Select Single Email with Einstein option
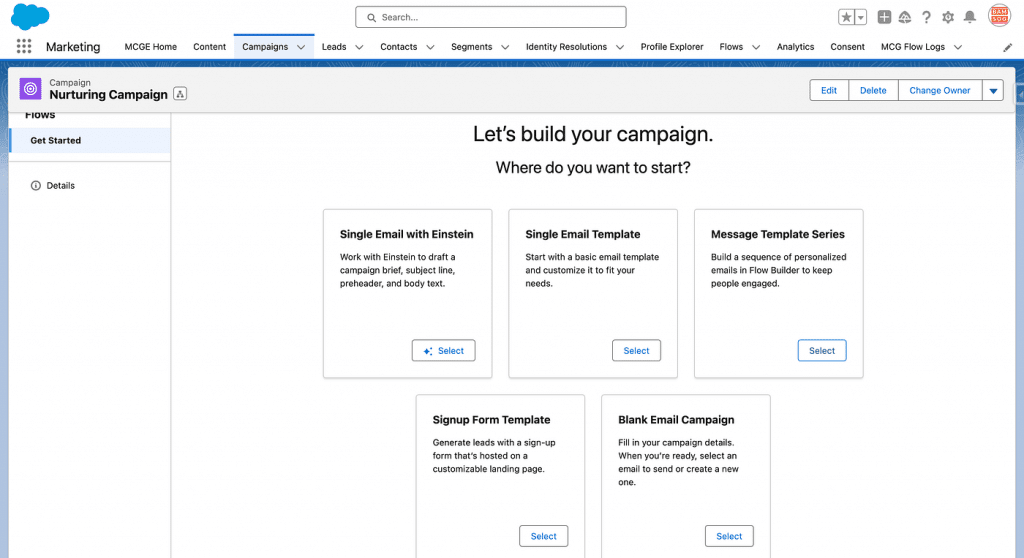Viewport: 1024px width, 558px height. [443, 351]
